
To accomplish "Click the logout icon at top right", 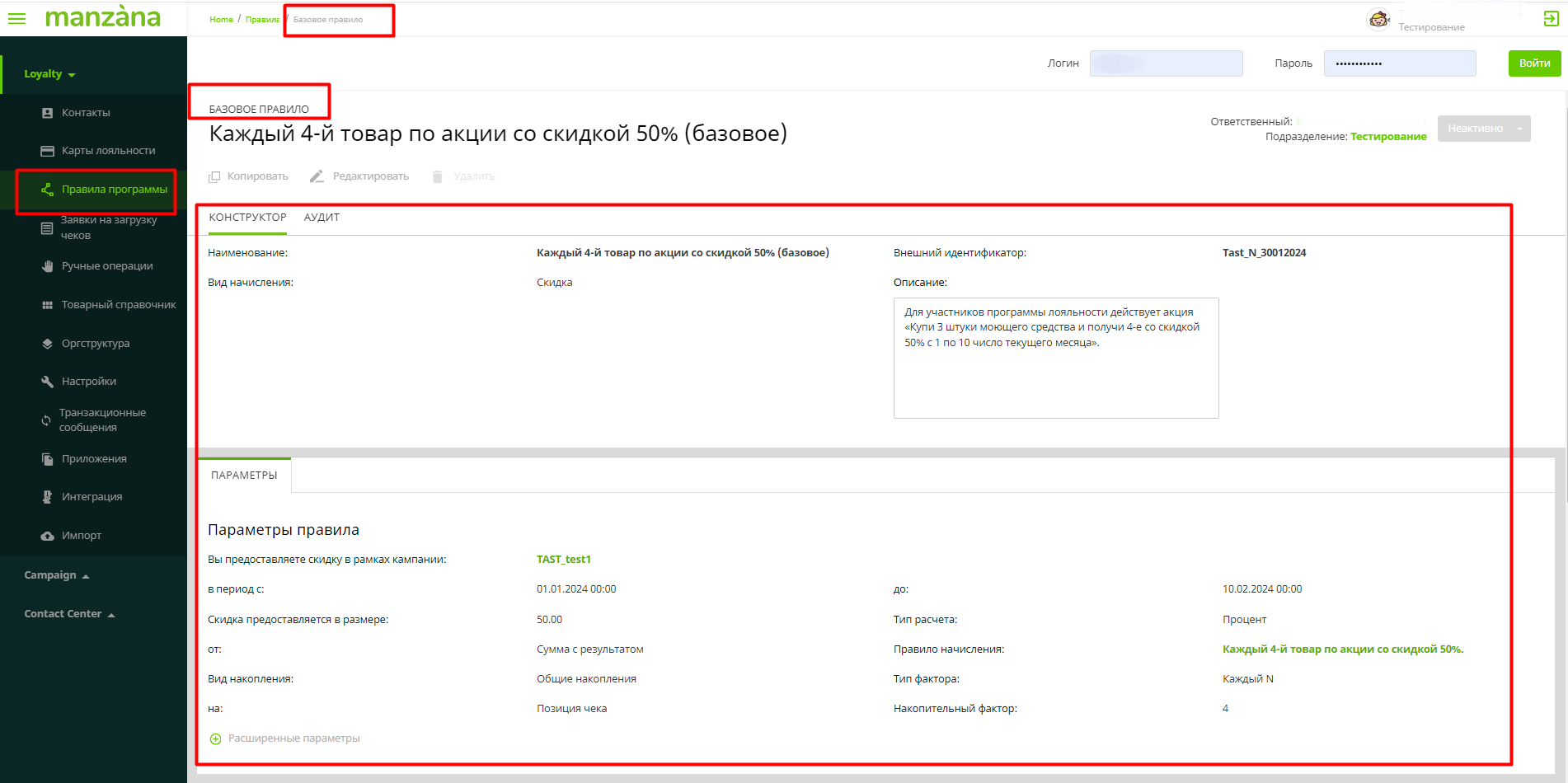I will click(1551, 19).
